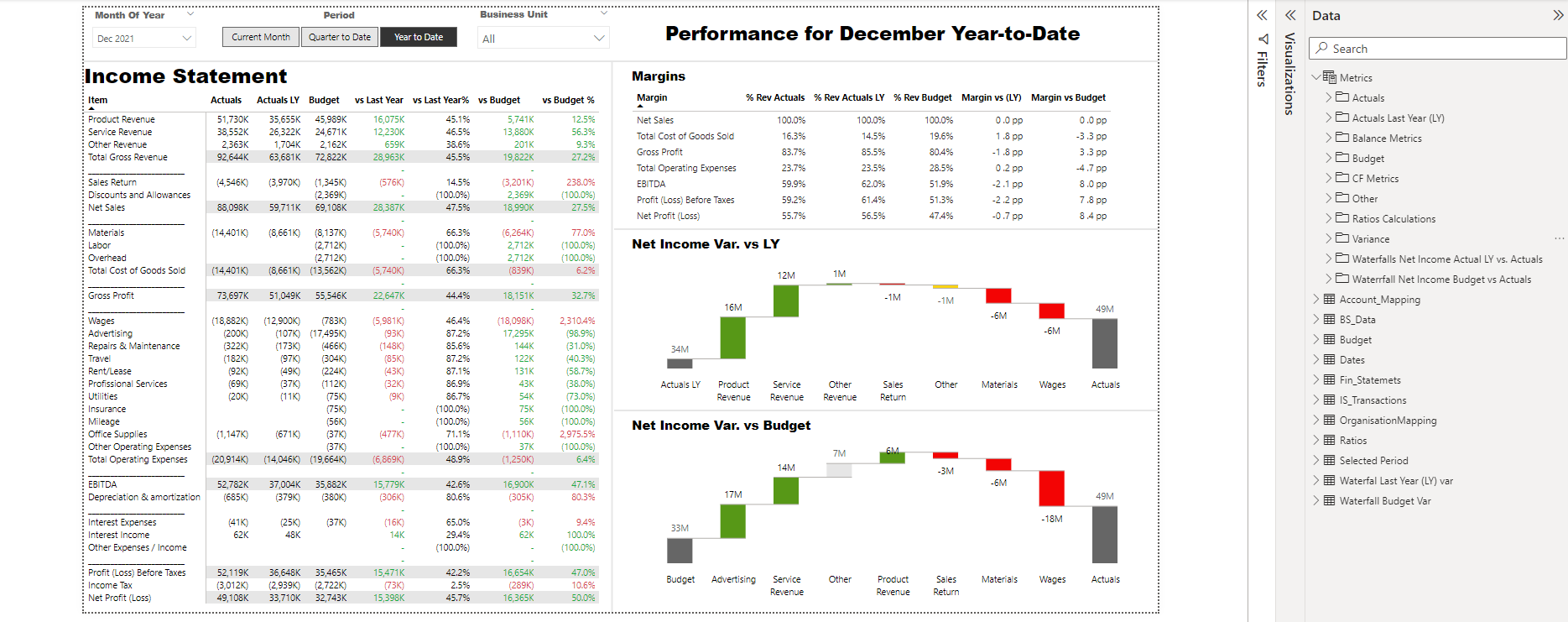Click the EBITDA row in Income Statement
This screenshot has height=622, width=1568.
pyautogui.click(x=342, y=484)
